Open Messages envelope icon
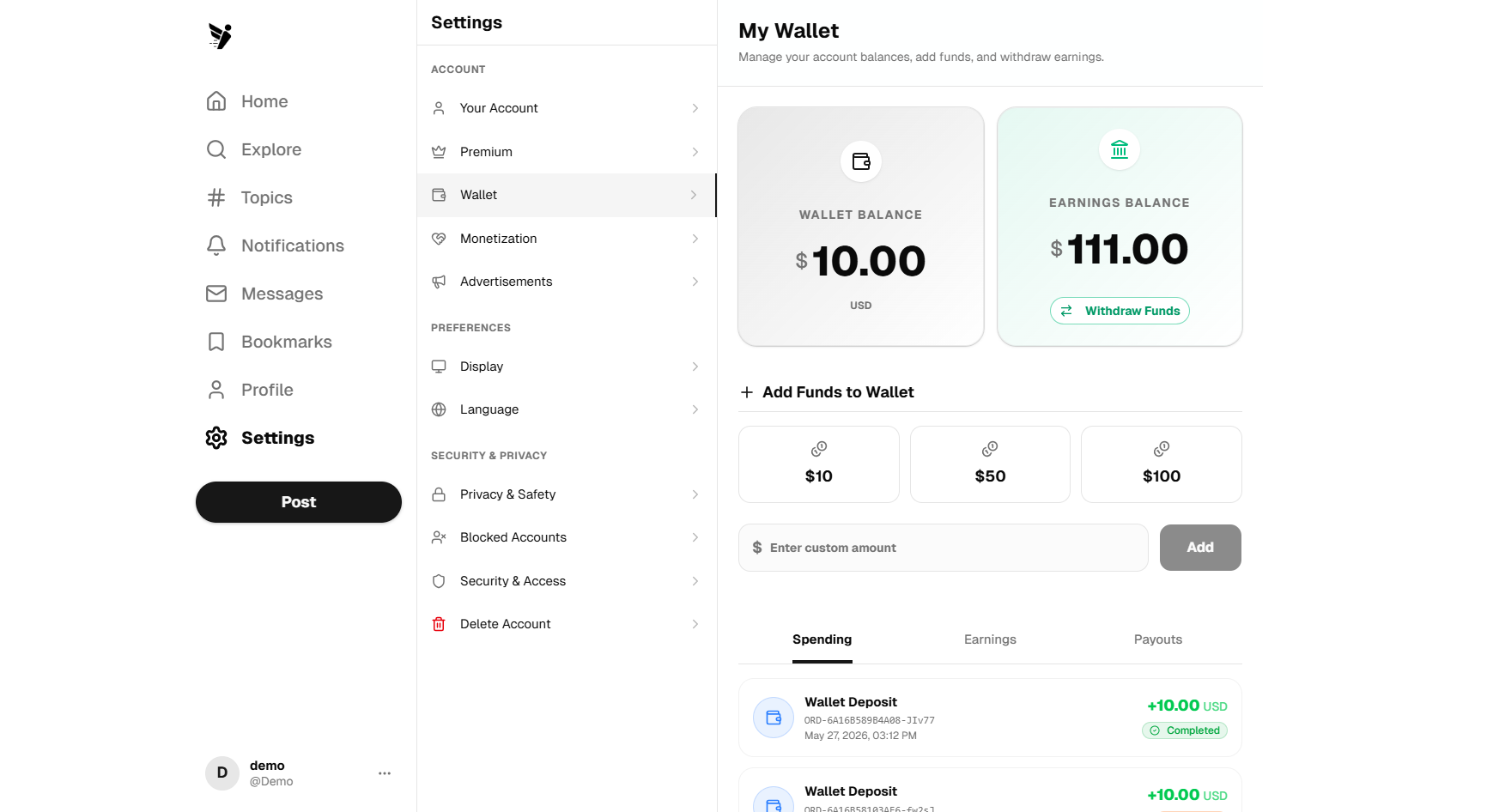This screenshot has height=812, width=1493. pos(216,294)
